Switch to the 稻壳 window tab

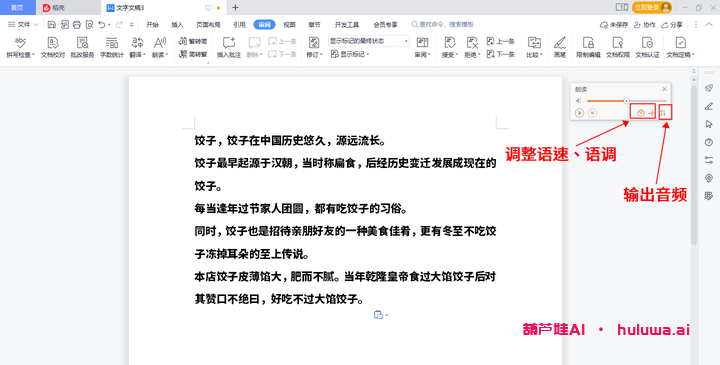point(68,7)
